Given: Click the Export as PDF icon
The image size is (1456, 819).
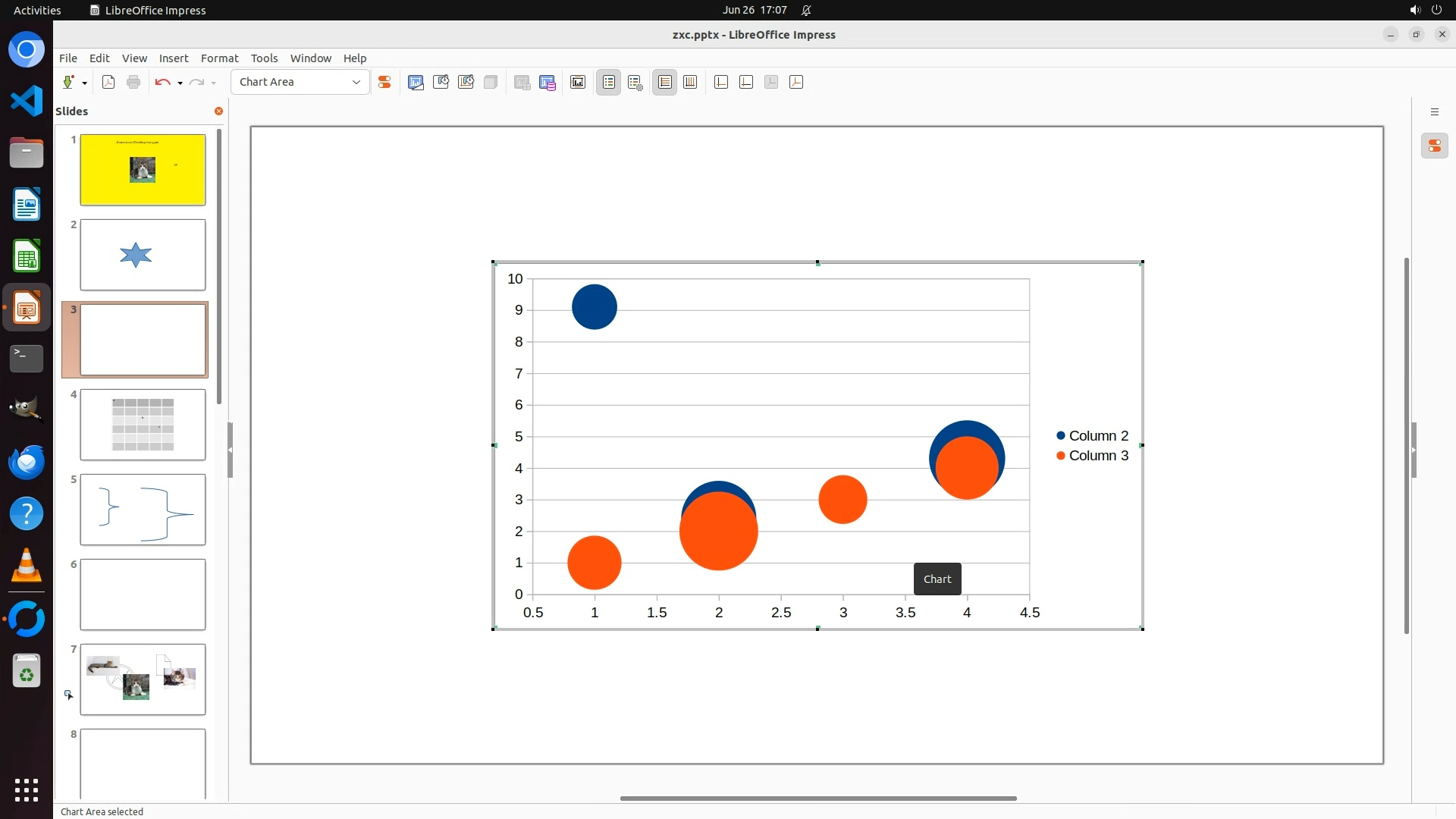Looking at the screenshot, I should tap(108, 82).
